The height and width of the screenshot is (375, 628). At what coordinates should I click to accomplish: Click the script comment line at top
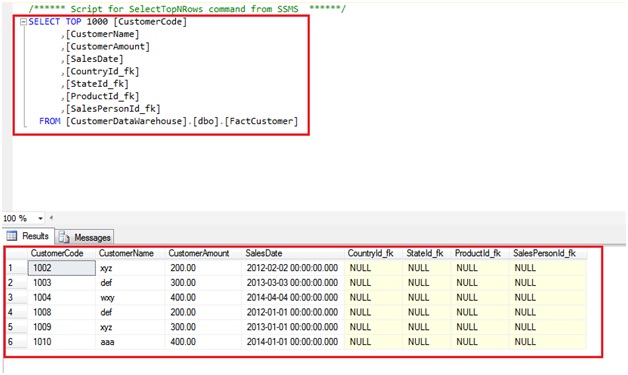(187, 9)
